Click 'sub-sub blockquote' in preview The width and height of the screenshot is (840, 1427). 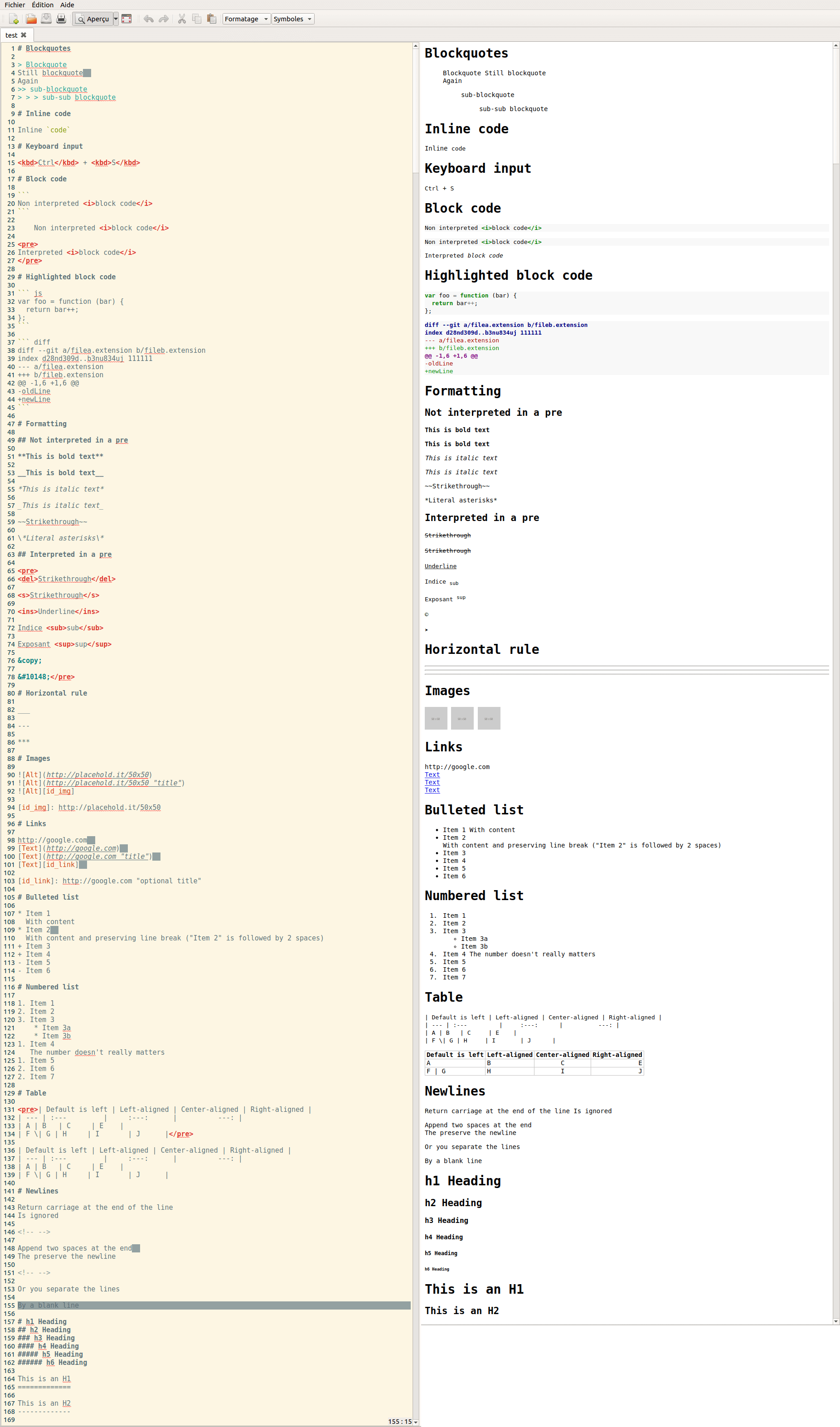click(x=514, y=109)
